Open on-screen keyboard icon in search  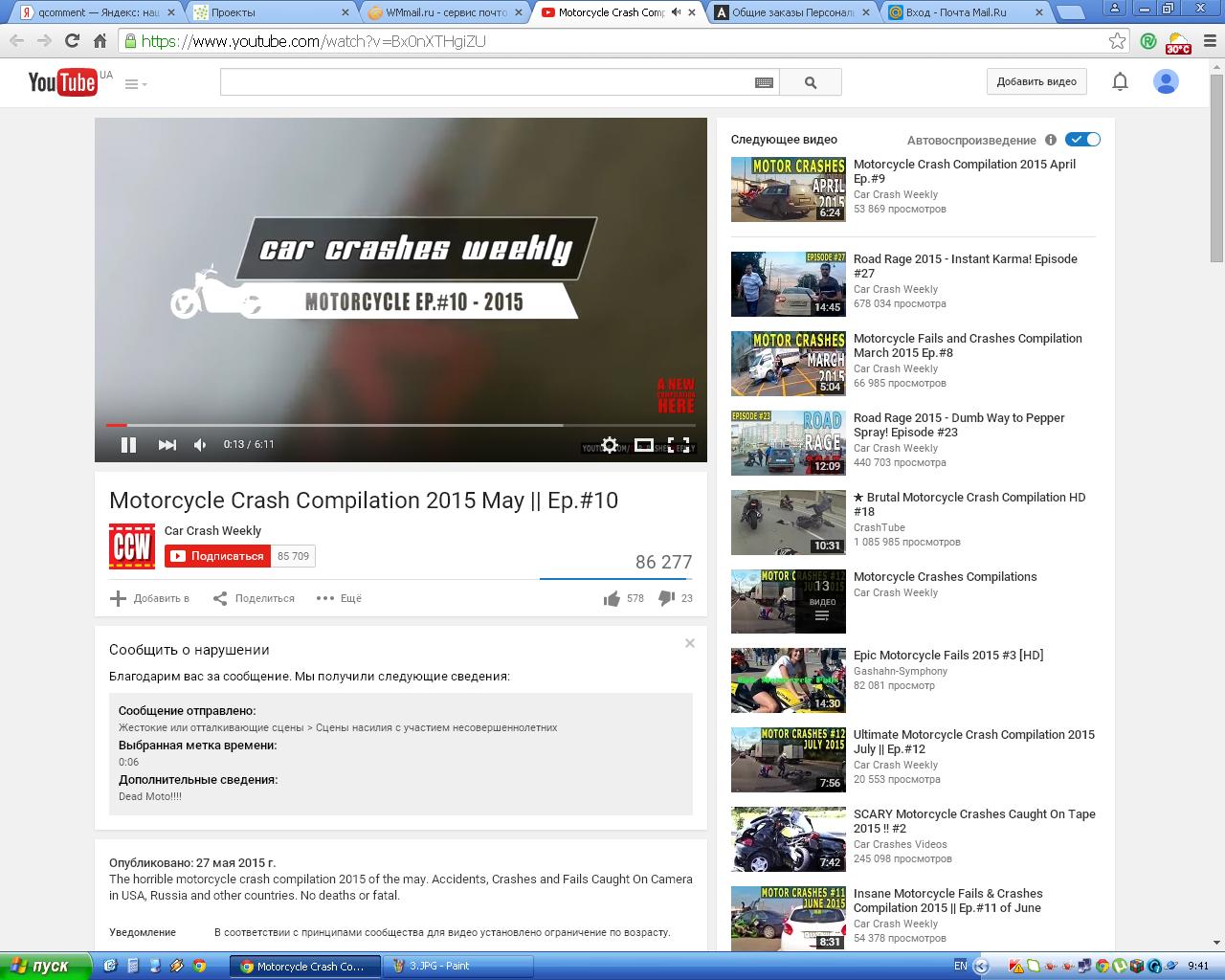764,82
